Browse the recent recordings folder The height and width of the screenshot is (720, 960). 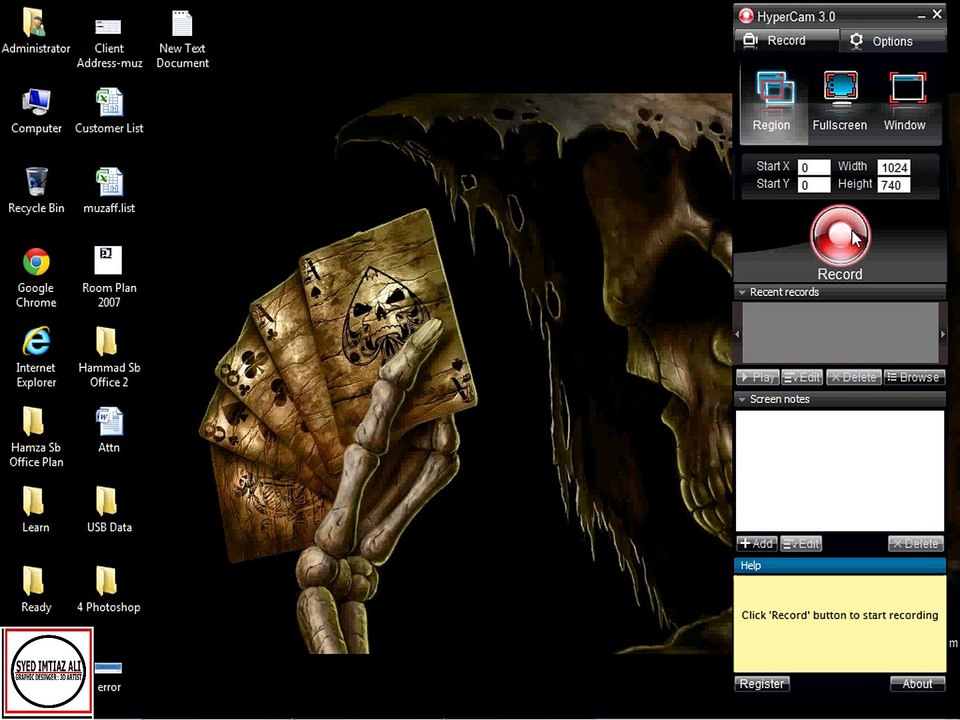(x=914, y=377)
